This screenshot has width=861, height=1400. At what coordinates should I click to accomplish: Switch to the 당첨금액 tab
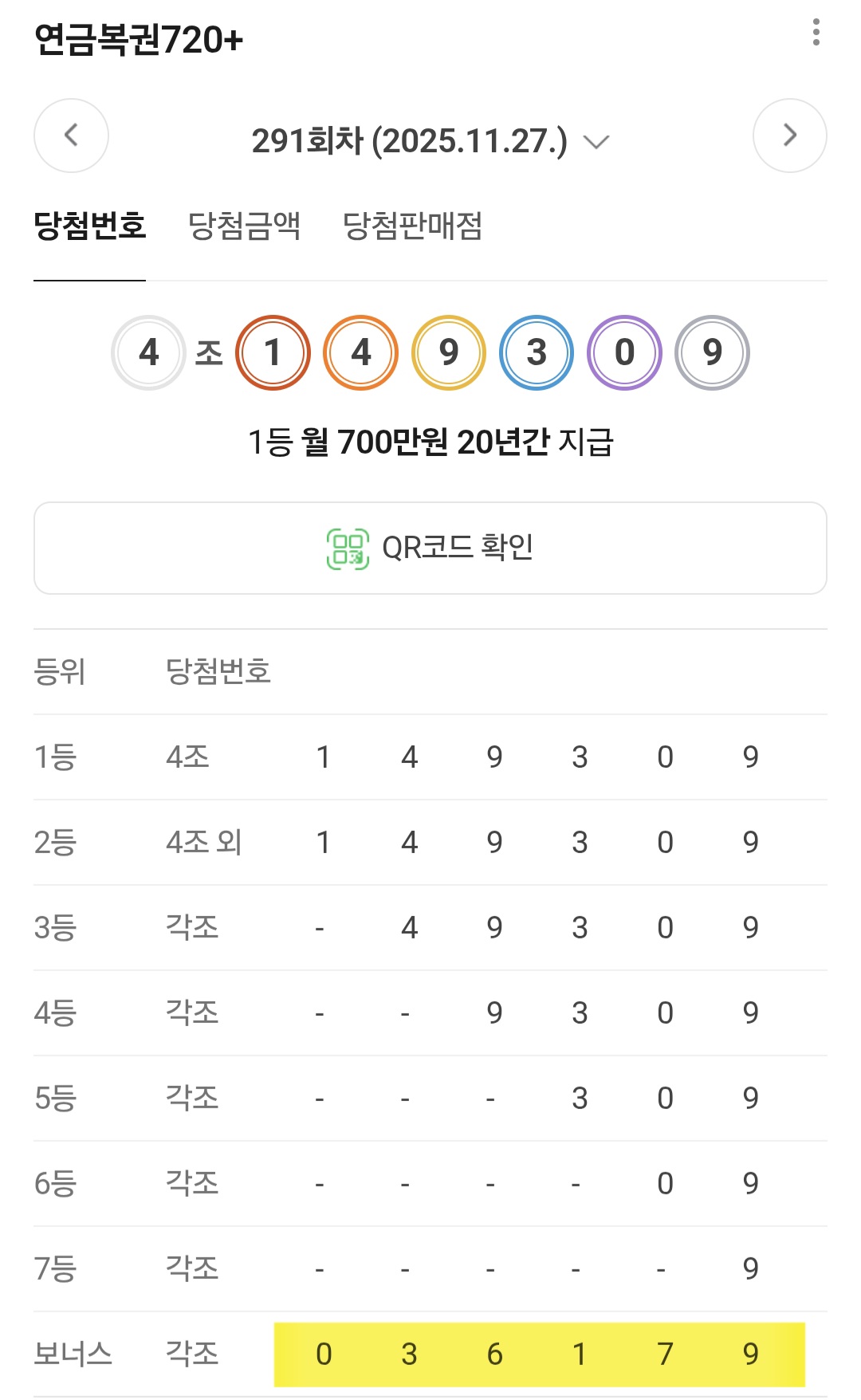244,226
